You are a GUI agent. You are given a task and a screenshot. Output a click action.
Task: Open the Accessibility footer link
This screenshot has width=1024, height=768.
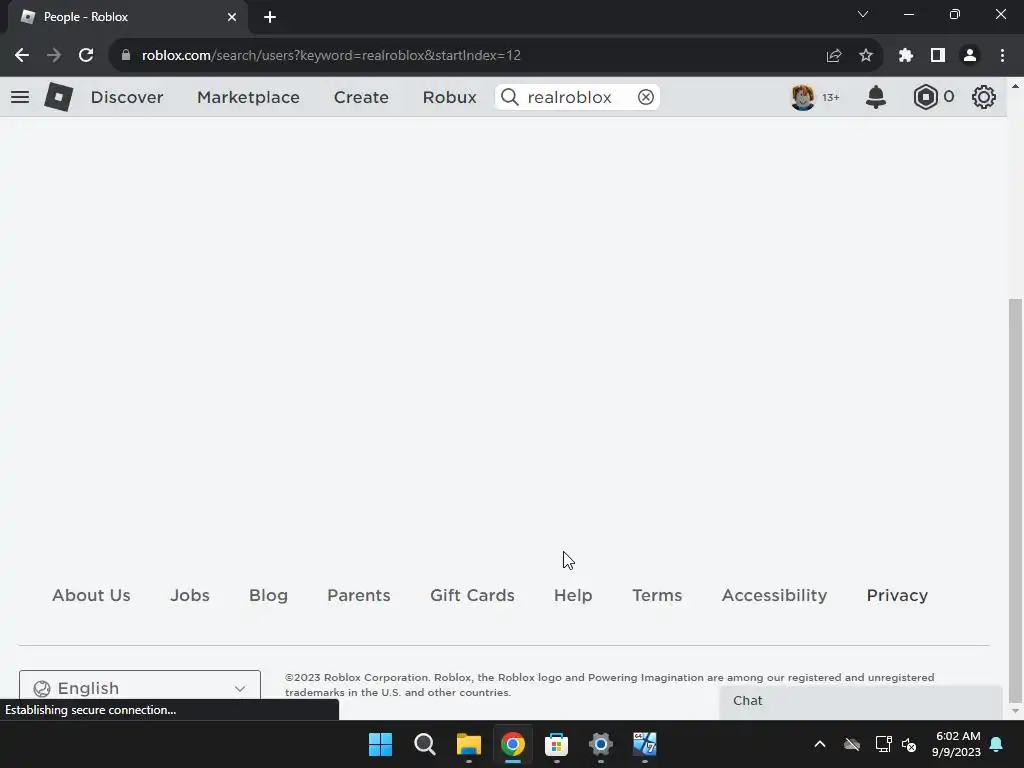[775, 596]
